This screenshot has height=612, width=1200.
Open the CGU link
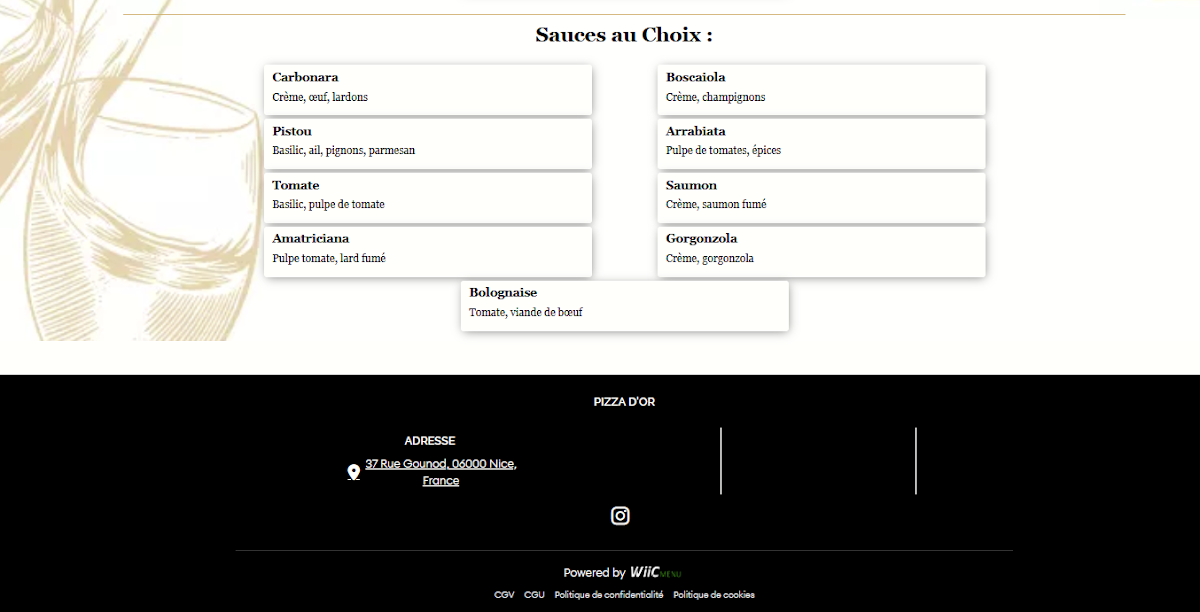click(534, 595)
